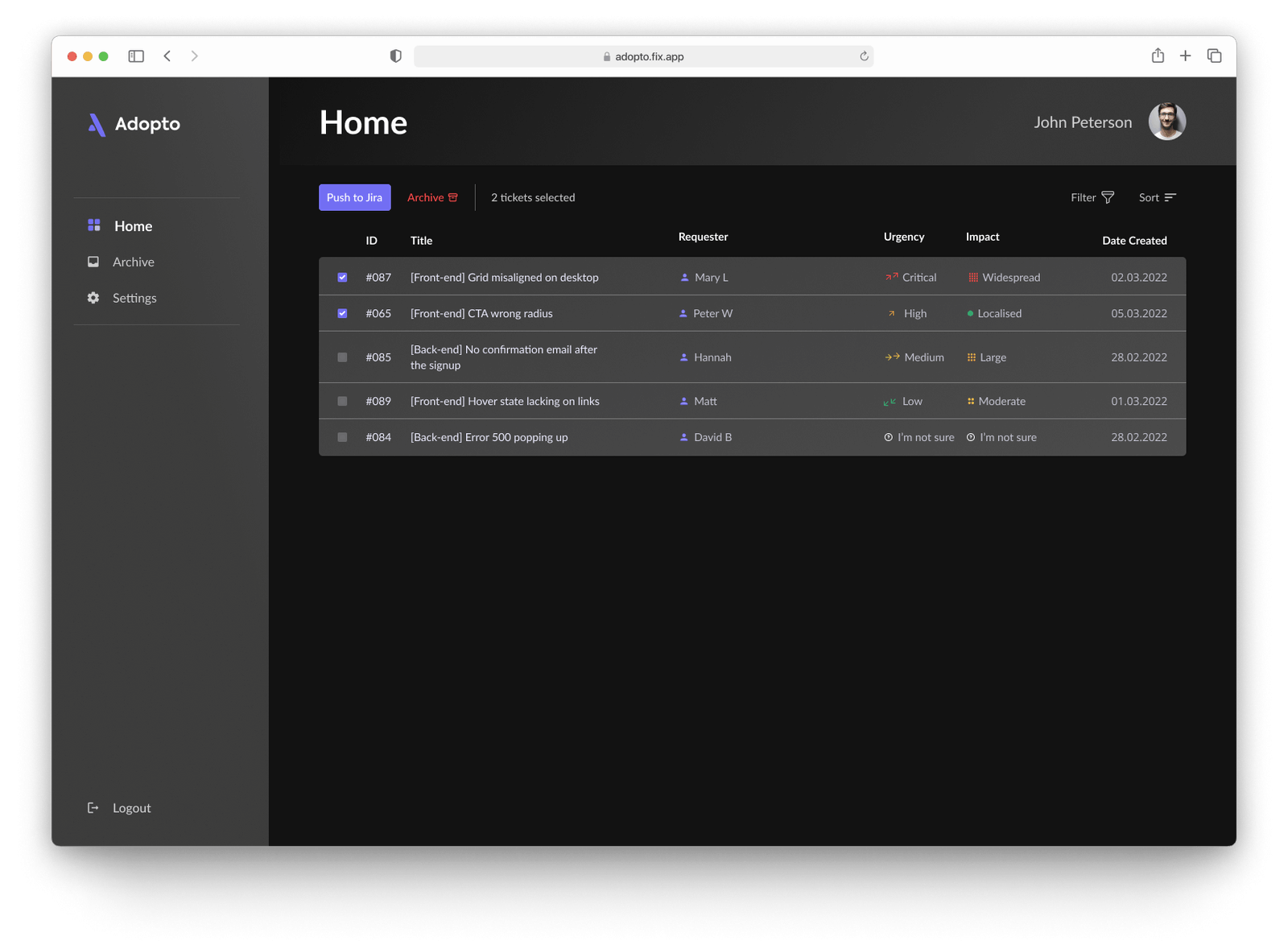
Task: Click the Settings gear icon
Action: click(x=93, y=298)
